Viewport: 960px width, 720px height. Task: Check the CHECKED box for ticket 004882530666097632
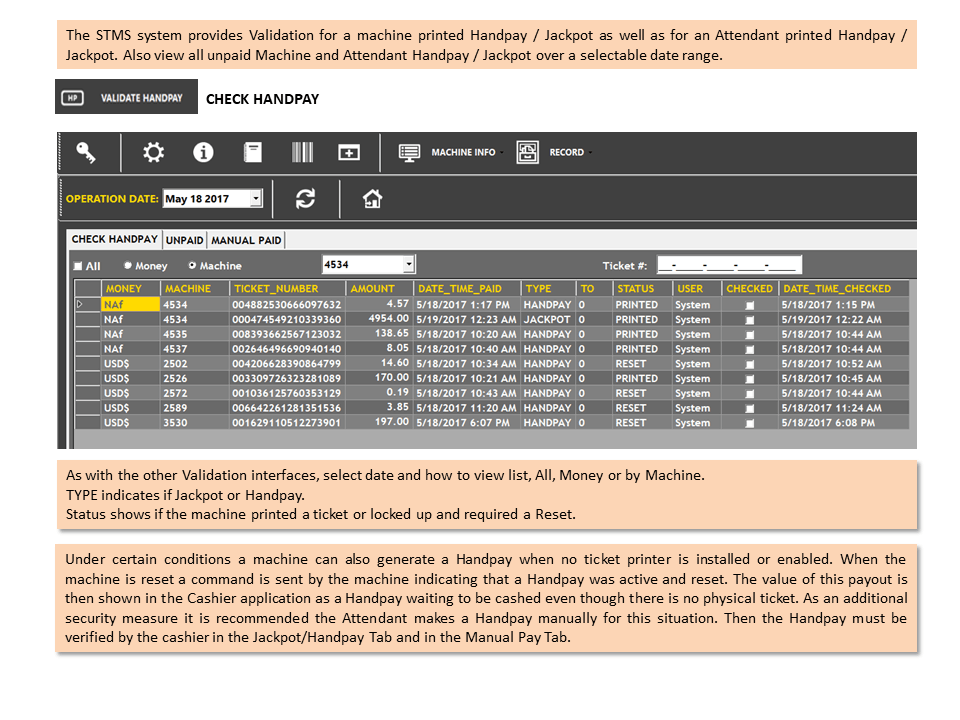click(750, 306)
